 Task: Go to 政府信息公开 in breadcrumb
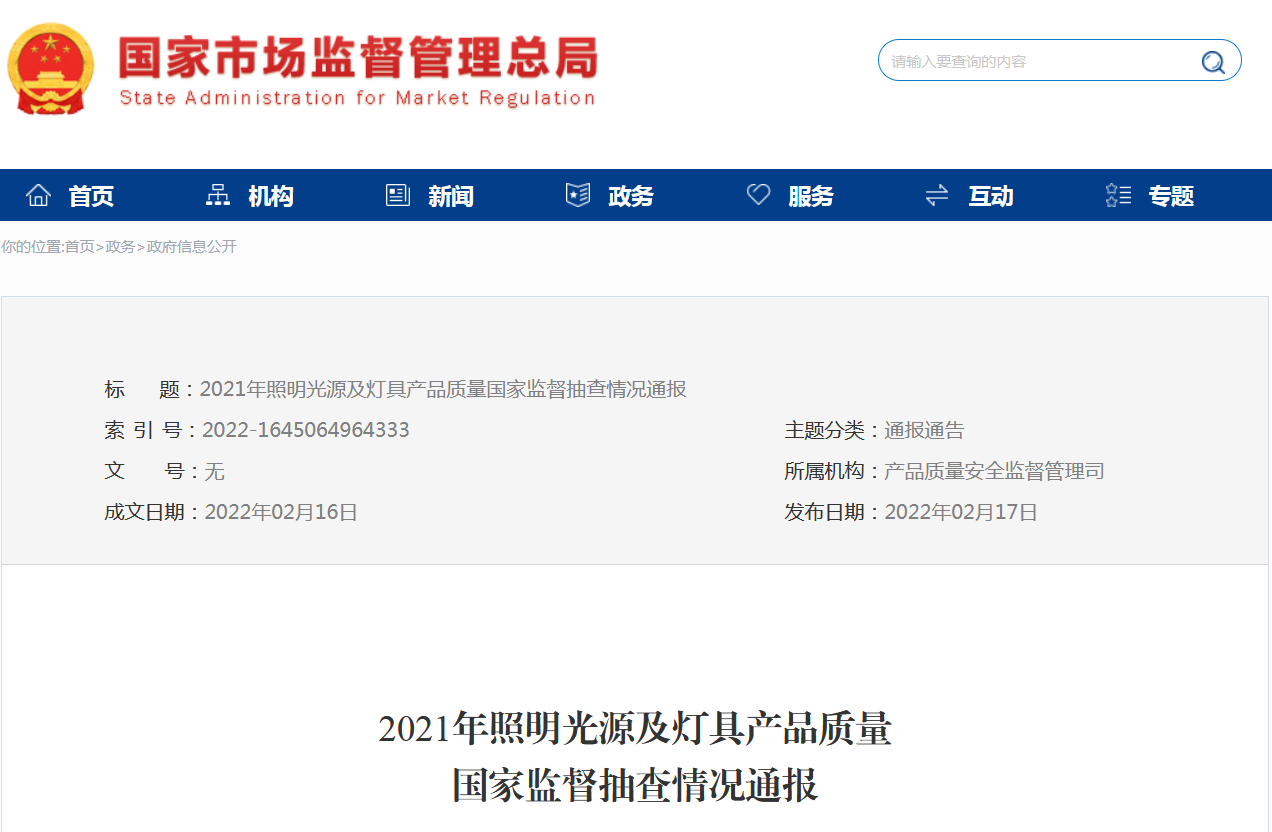pyautogui.click(x=192, y=247)
